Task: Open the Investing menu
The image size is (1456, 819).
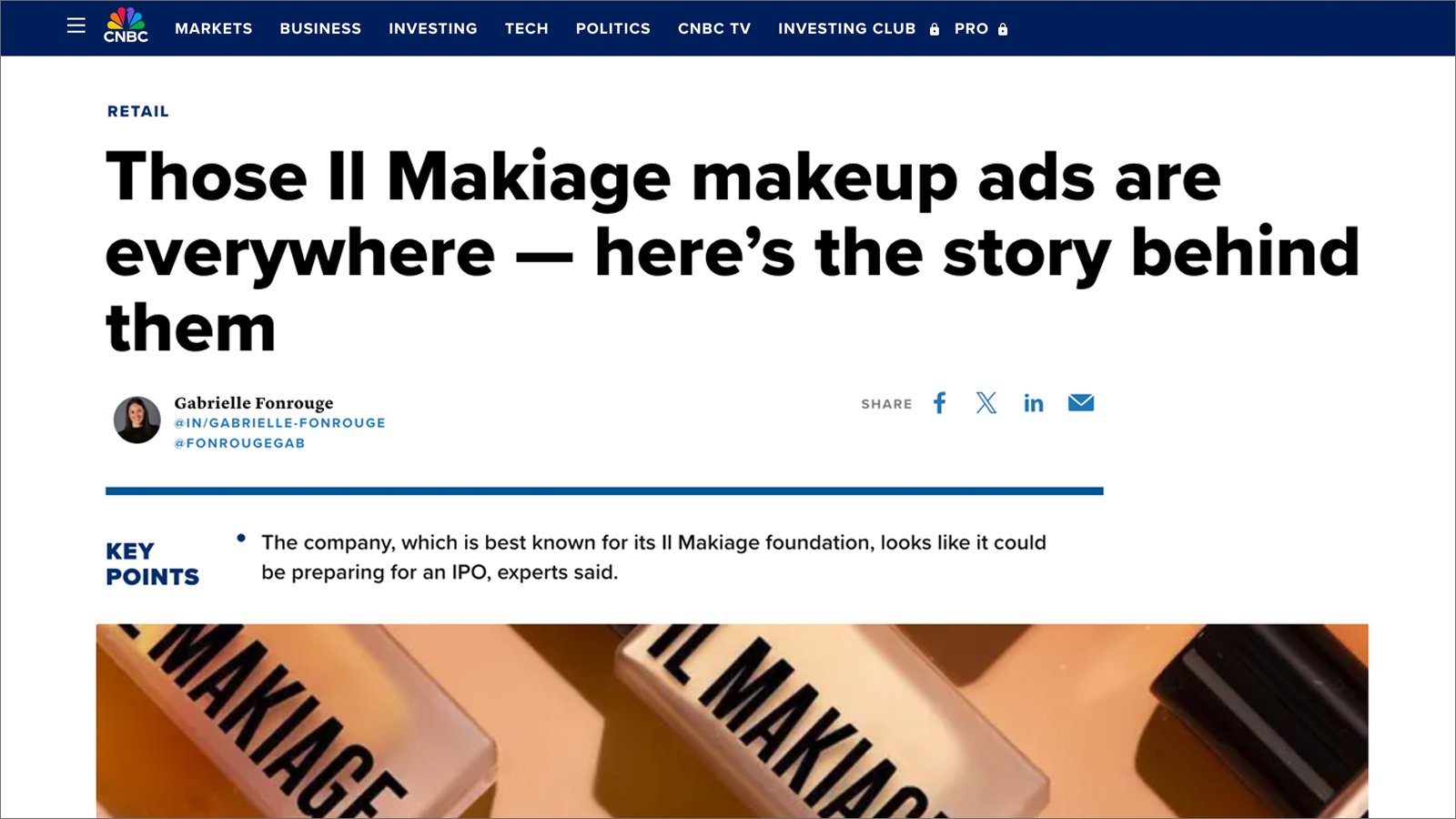Action: pyautogui.click(x=433, y=28)
